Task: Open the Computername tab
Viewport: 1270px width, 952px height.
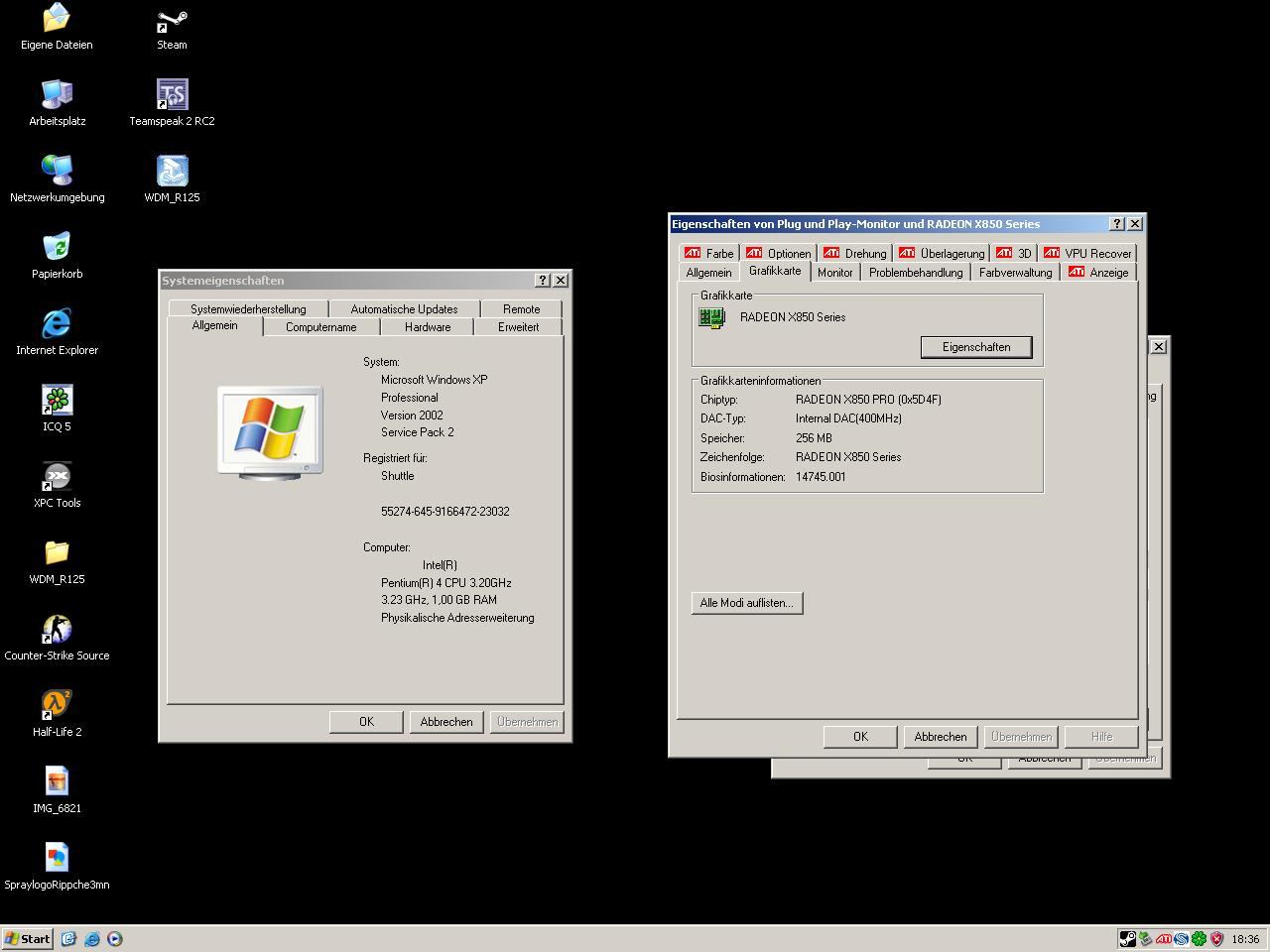Action: point(320,327)
